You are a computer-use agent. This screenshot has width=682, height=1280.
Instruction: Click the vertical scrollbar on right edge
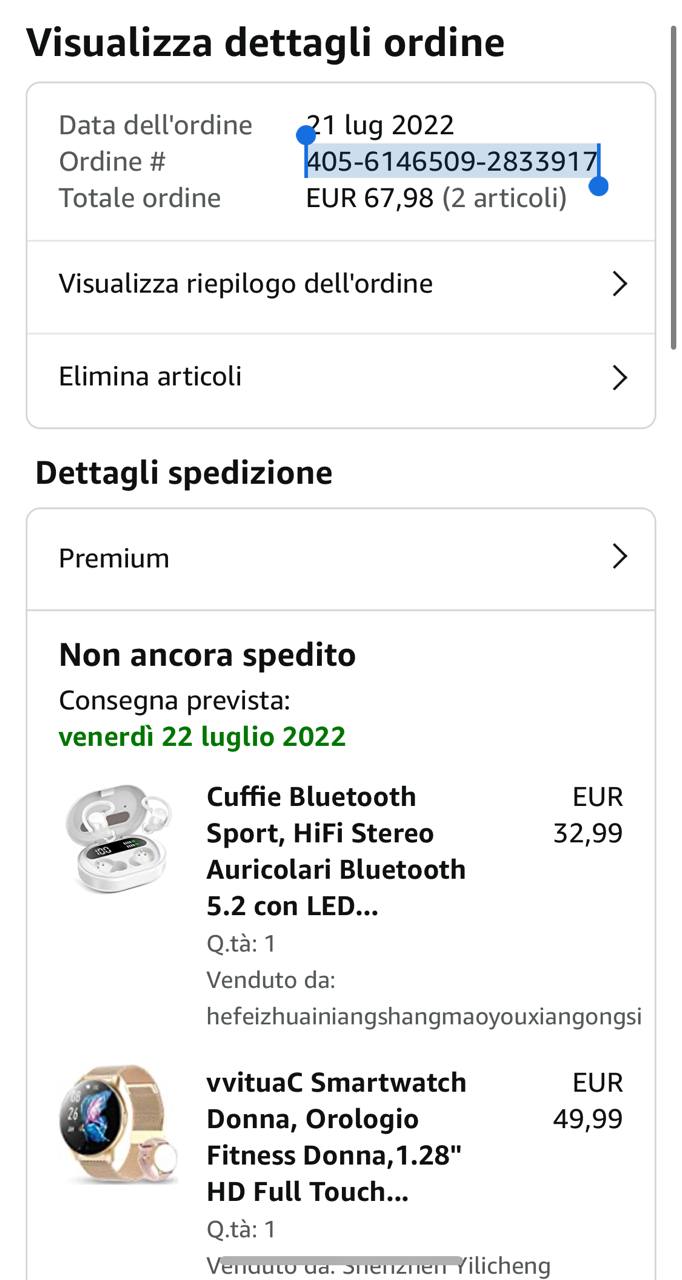(674, 190)
